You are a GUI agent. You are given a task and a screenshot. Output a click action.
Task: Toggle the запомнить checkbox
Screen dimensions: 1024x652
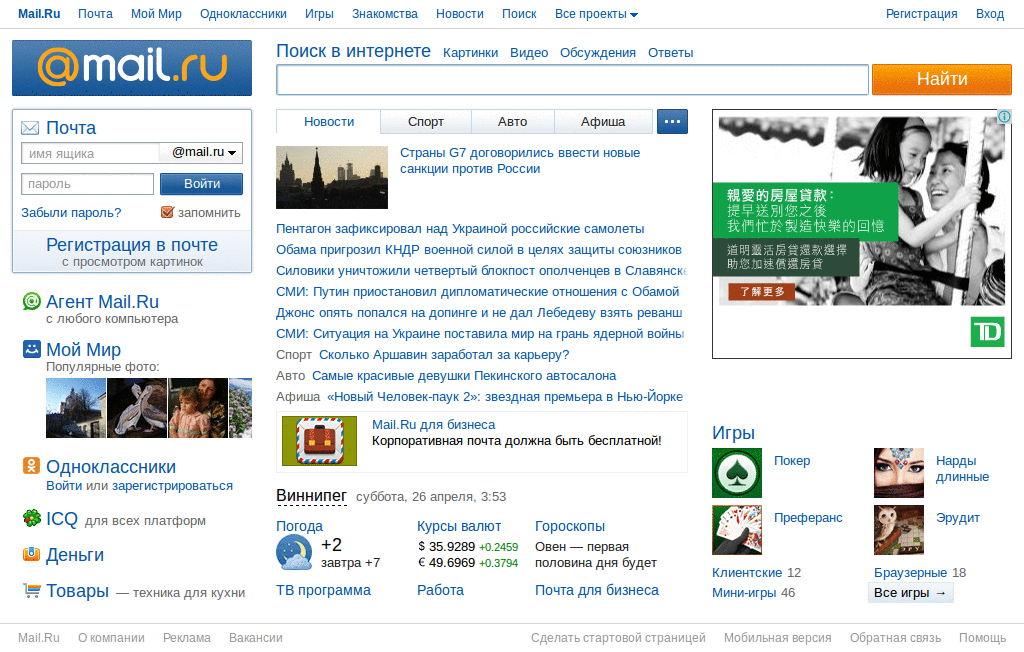(x=167, y=212)
